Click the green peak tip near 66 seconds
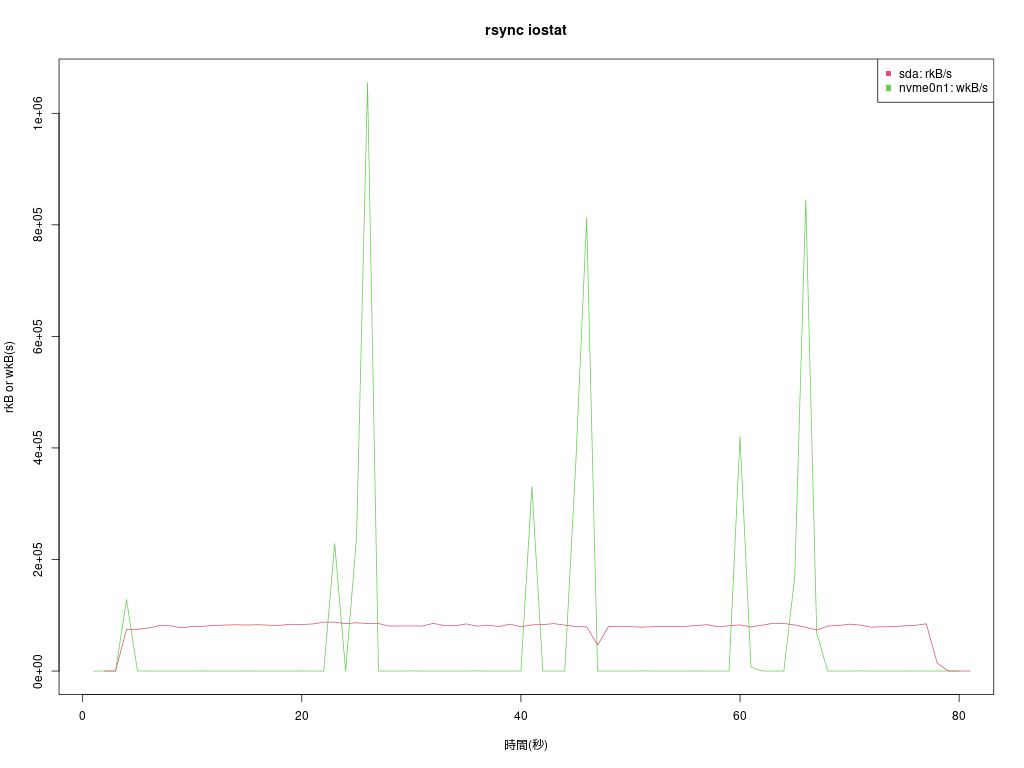Viewport: 1024px width, 768px height. pyautogui.click(x=805, y=200)
